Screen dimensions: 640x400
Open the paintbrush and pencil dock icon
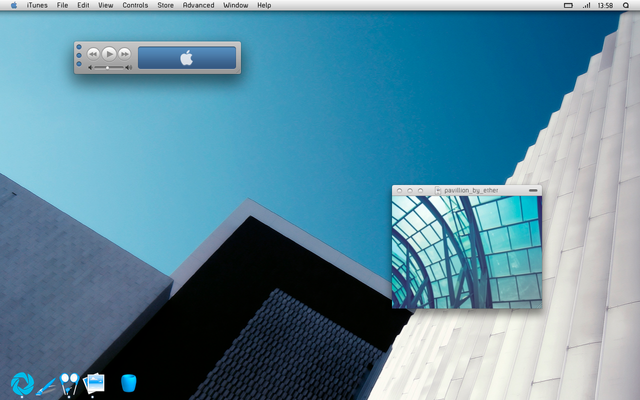point(46,387)
